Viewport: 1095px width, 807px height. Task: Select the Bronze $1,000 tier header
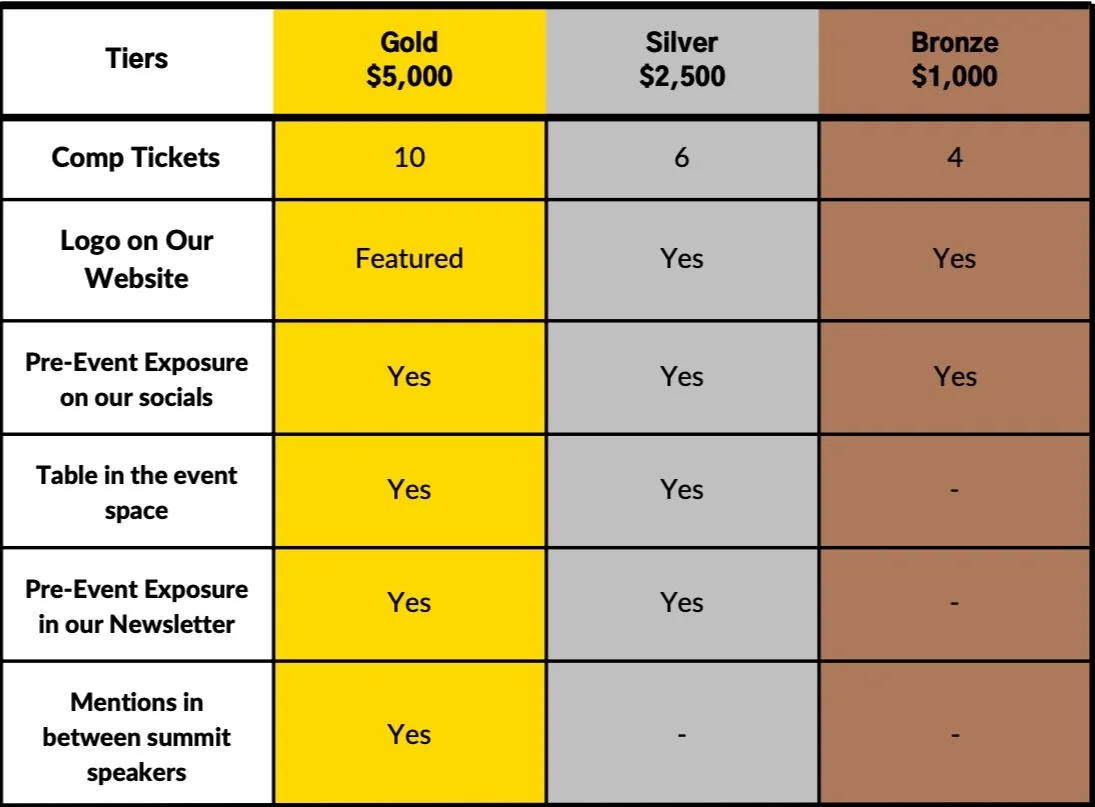point(955,59)
